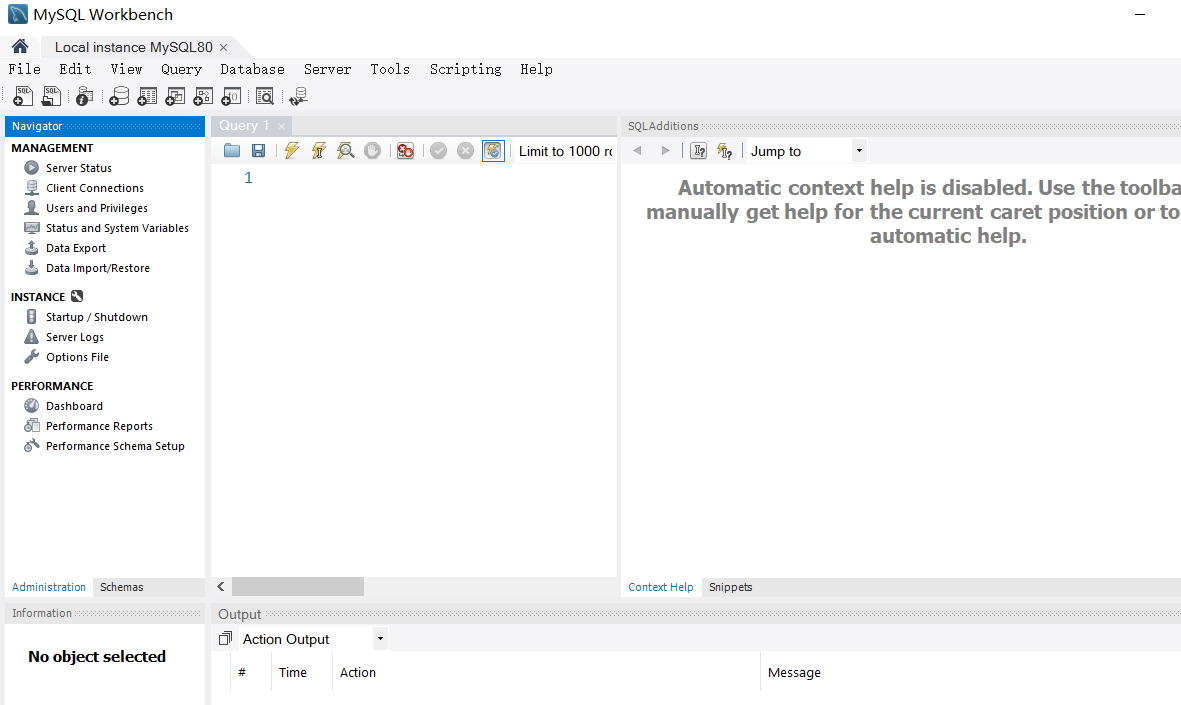Screen dimensions: 1181x705
Task: Create a new schema icon
Action: (119, 96)
